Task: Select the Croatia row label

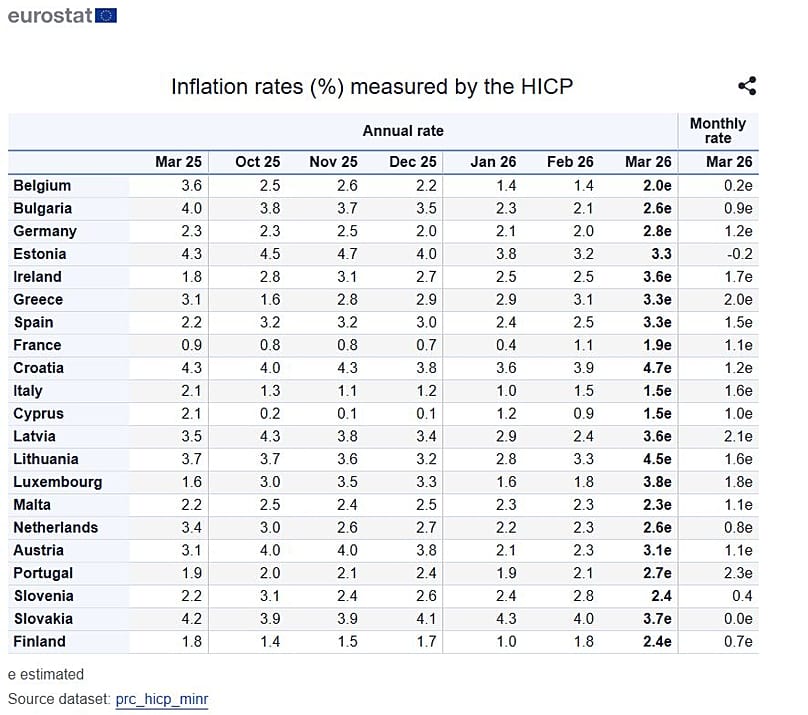Action: (x=40, y=368)
